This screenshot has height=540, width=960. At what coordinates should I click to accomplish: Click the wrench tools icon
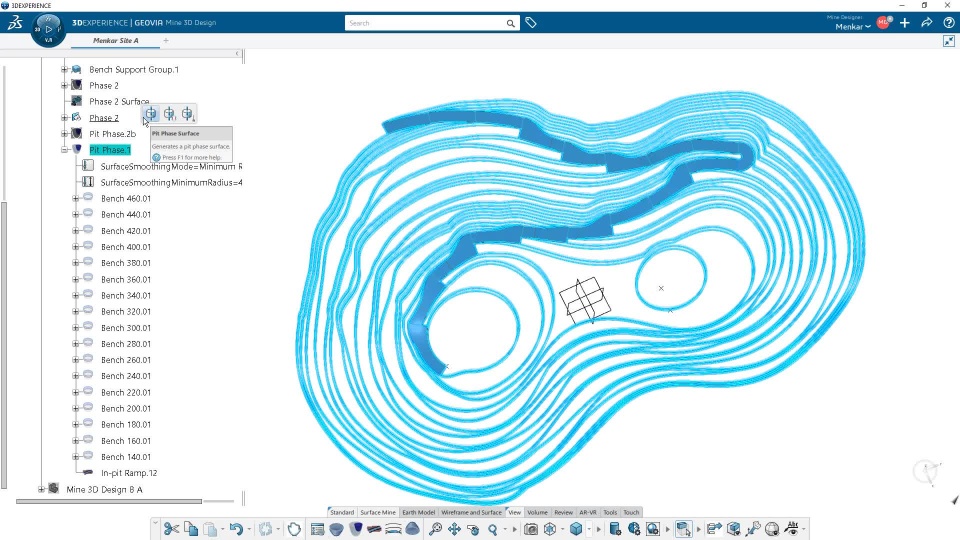tap(753, 529)
